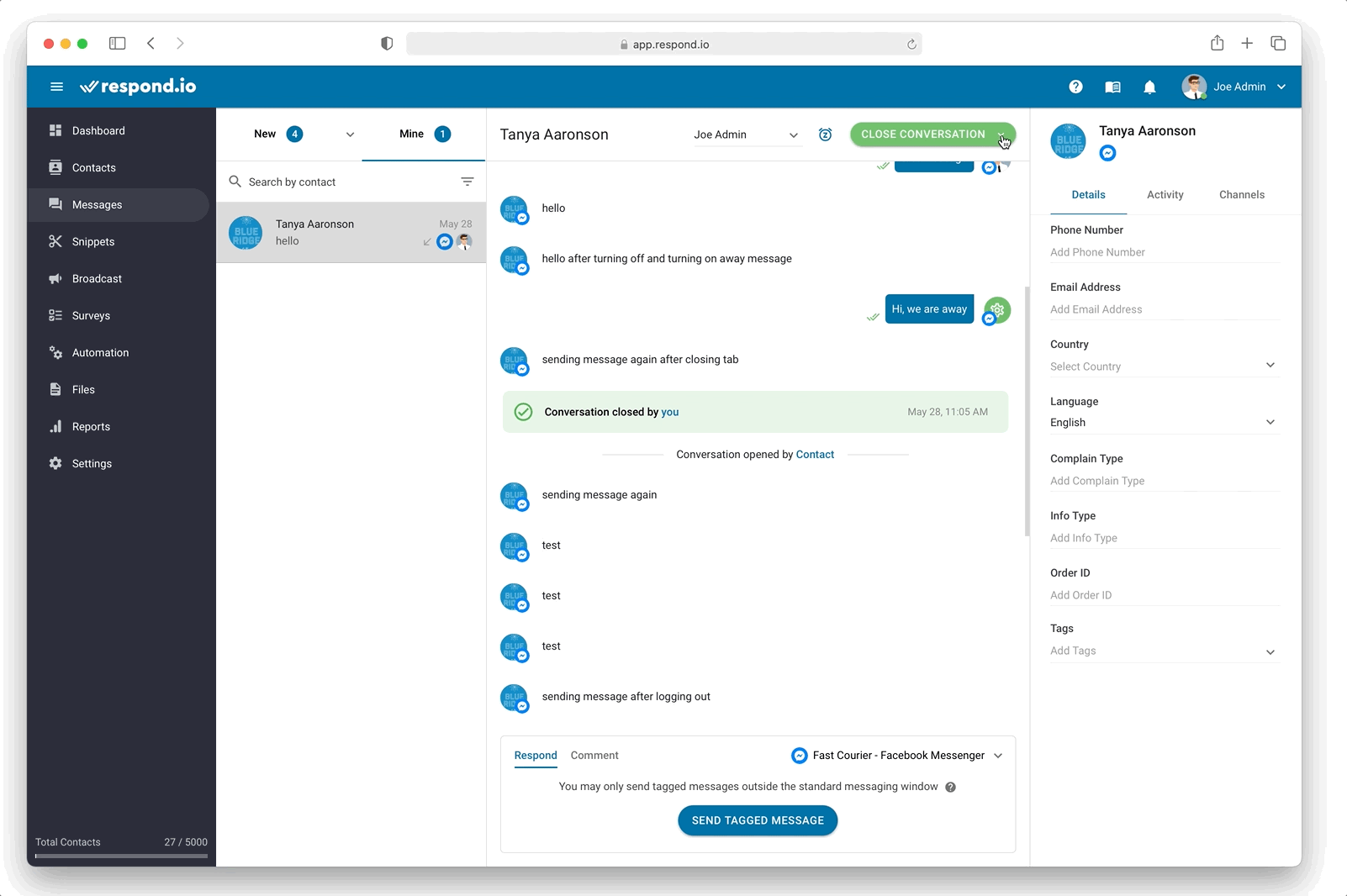Click Add Email Address field
Screen dimensions: 1347x896
point(1165,309)
